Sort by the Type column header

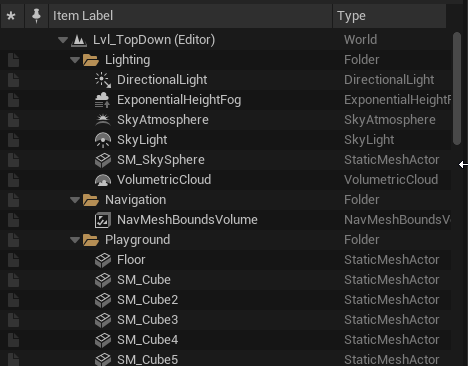pos(389,16)
